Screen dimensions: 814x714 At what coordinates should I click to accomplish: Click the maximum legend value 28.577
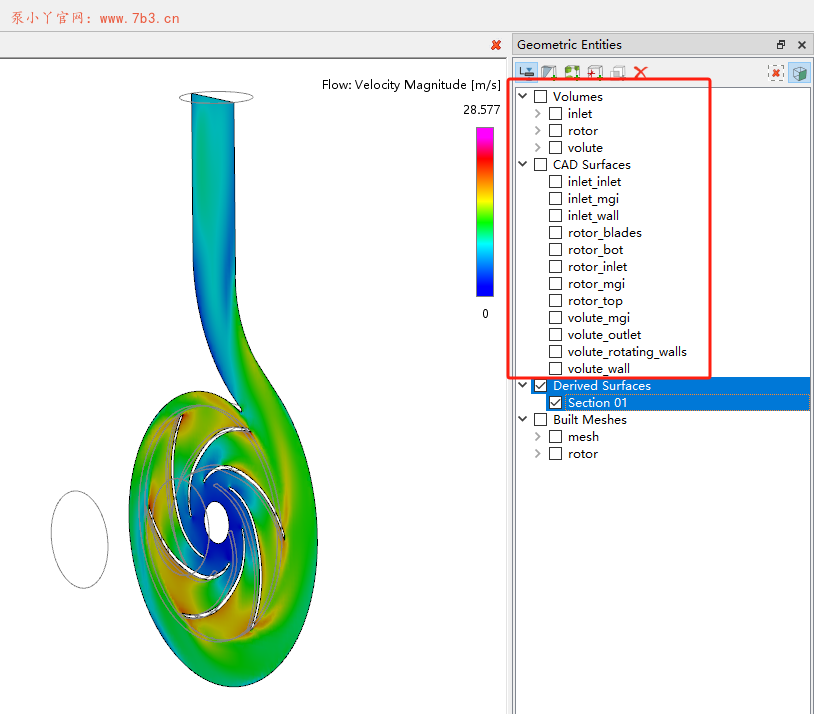tap(482, 110)
